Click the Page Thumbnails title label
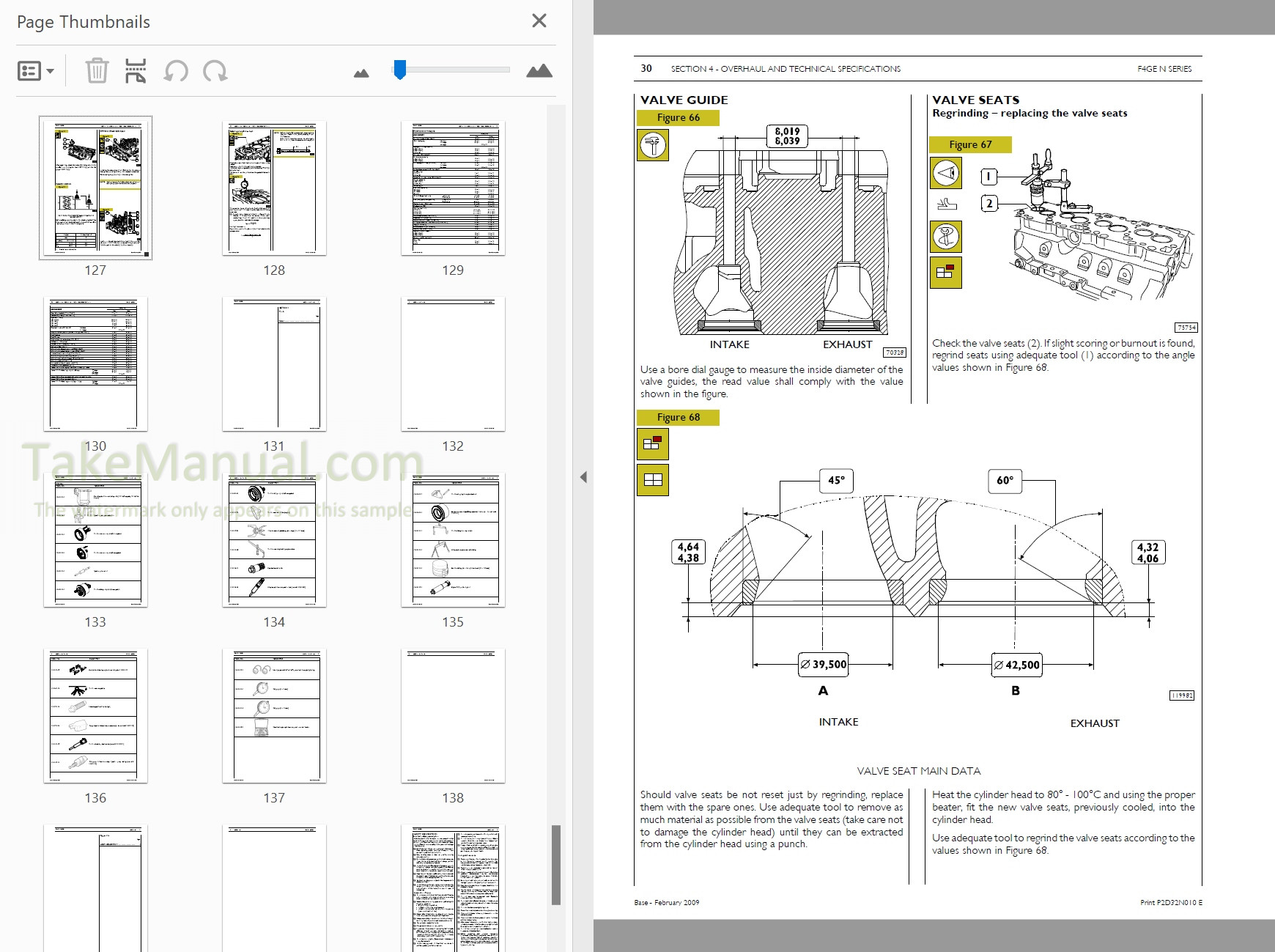 click(85, 21)
